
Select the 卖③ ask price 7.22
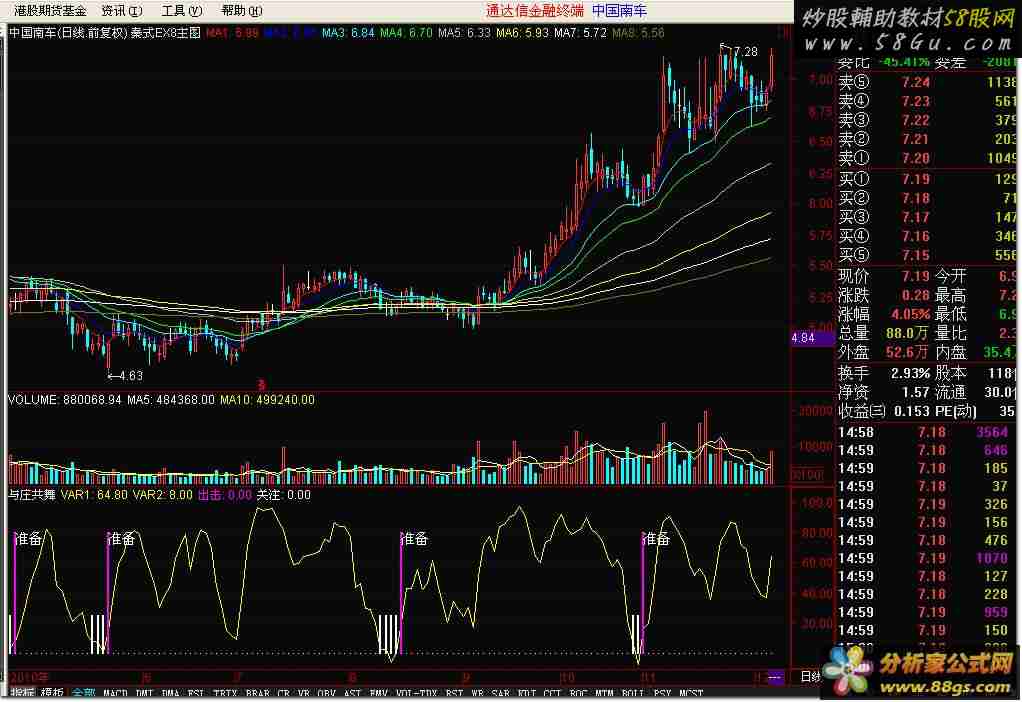point(916,120)
